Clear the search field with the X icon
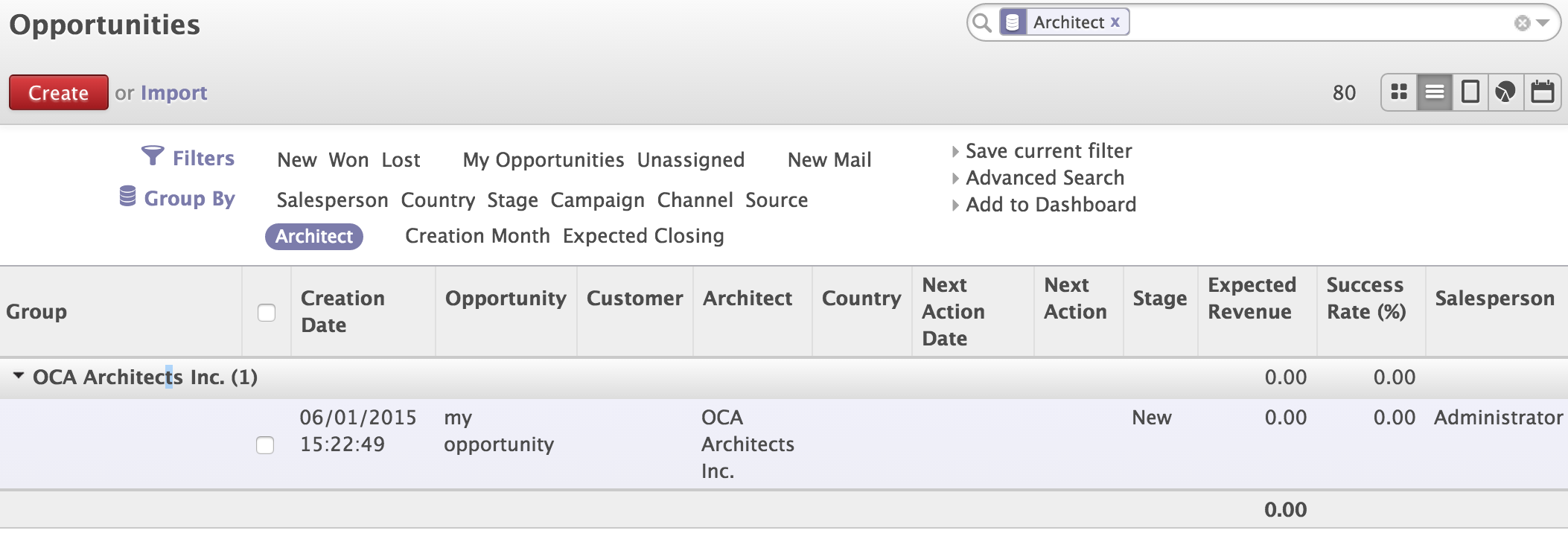 pos(1522,23)
